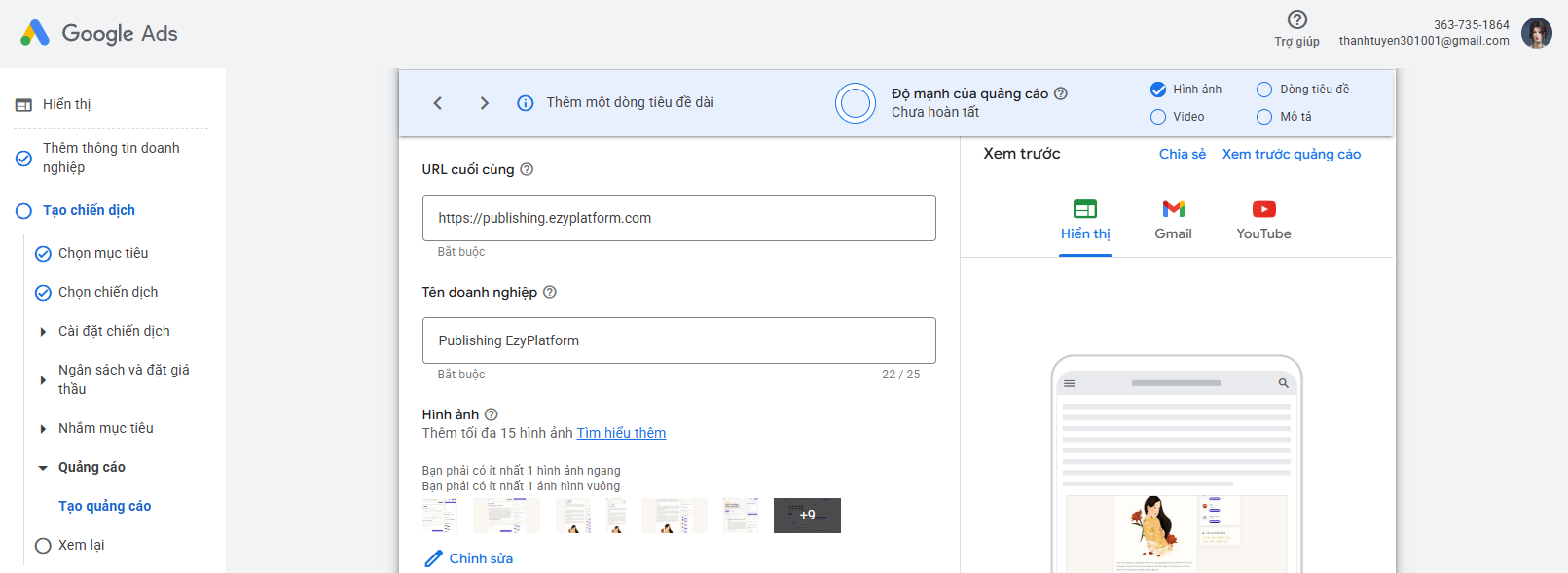
Task: Click the pencil icon for Chỉnh sửa
Action: pyautogui.click(x=434, y=558)
